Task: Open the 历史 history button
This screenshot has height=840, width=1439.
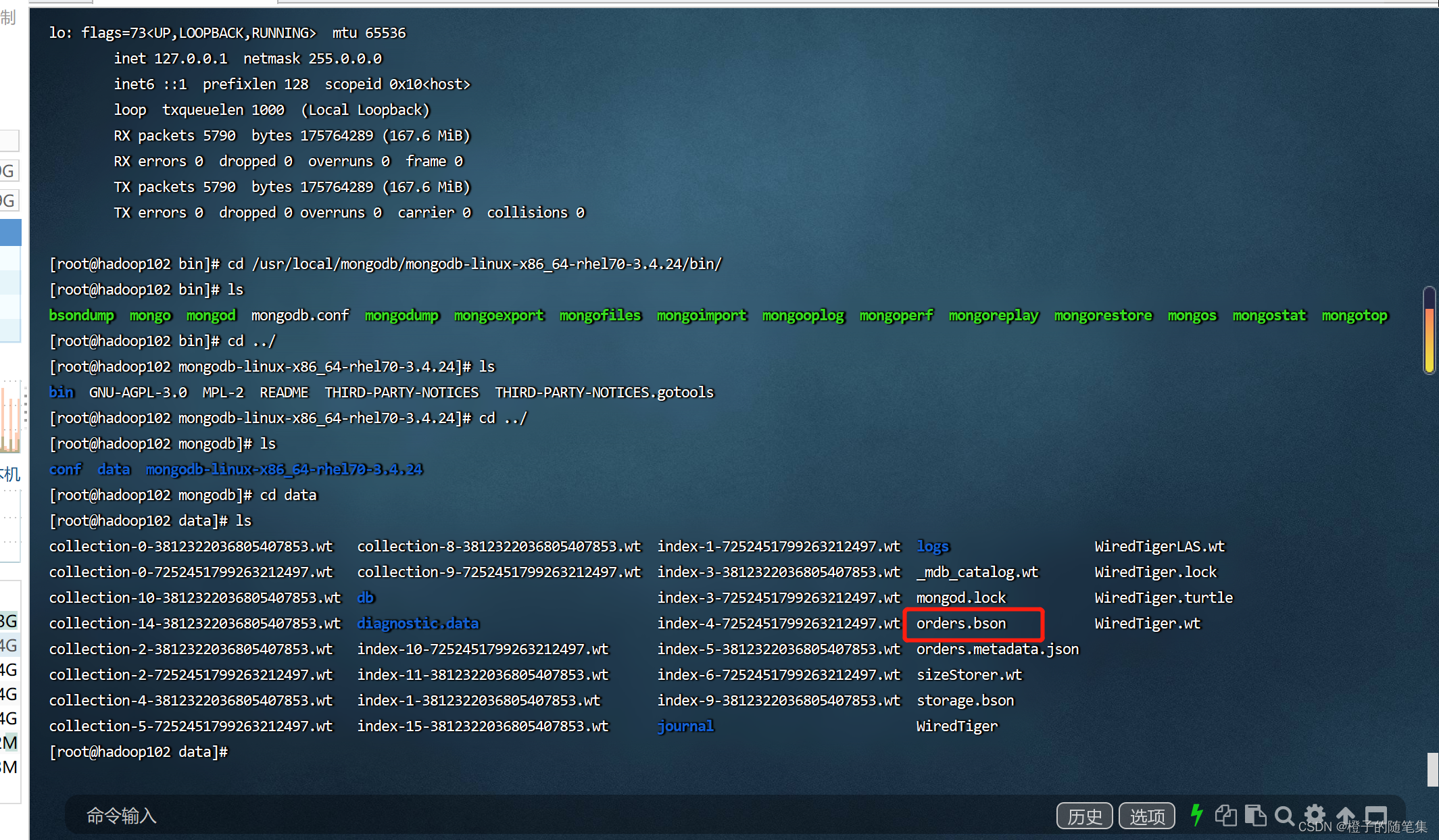Action: pos(1084,816)
